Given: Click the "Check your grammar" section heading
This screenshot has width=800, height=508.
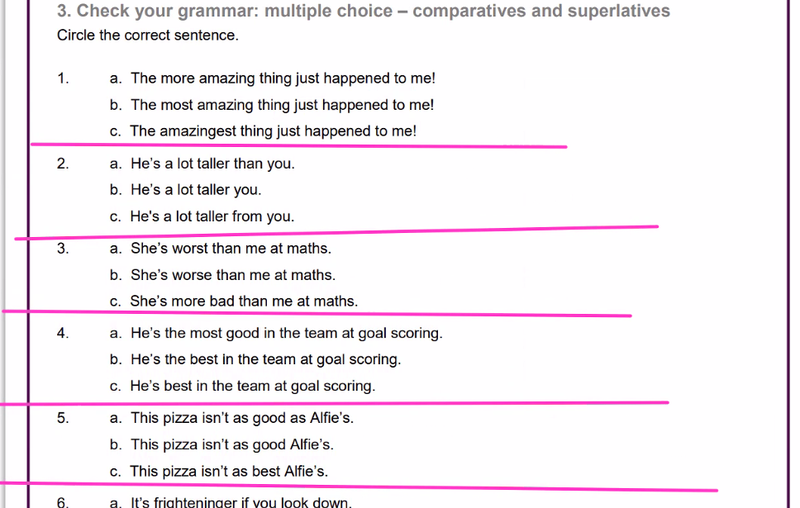Looking at the screenshot, I should click(x=364, y=12).
